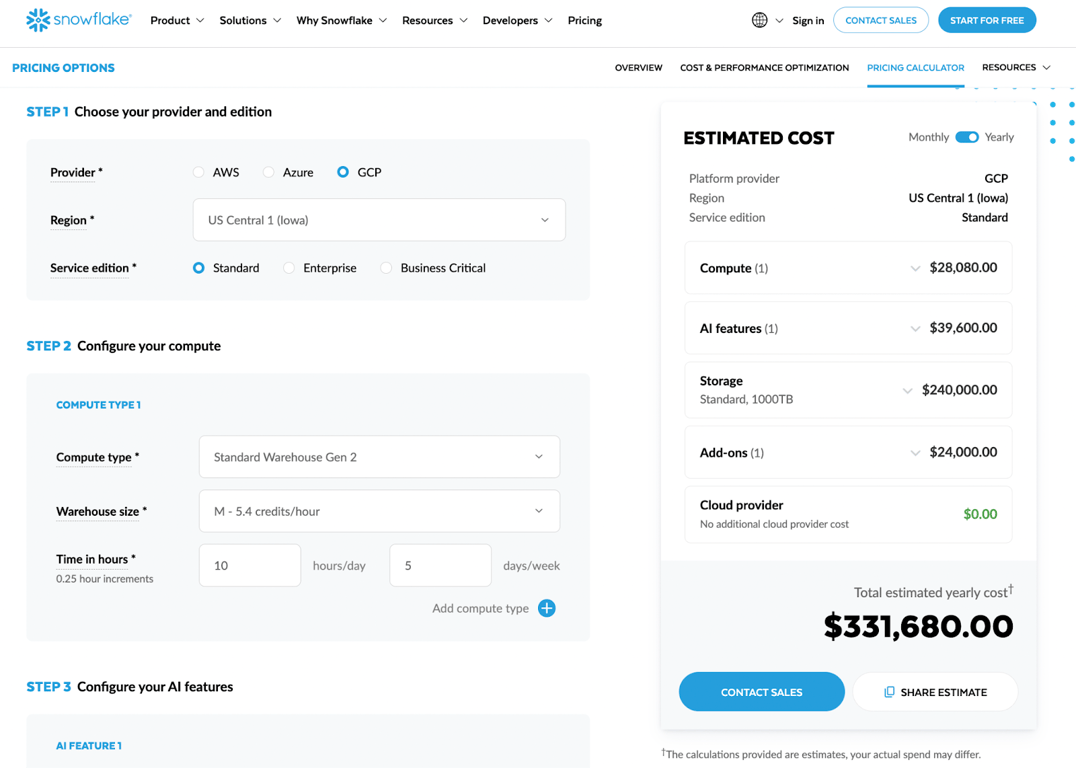Open the Compute type dropdown

tap(379, 456)
